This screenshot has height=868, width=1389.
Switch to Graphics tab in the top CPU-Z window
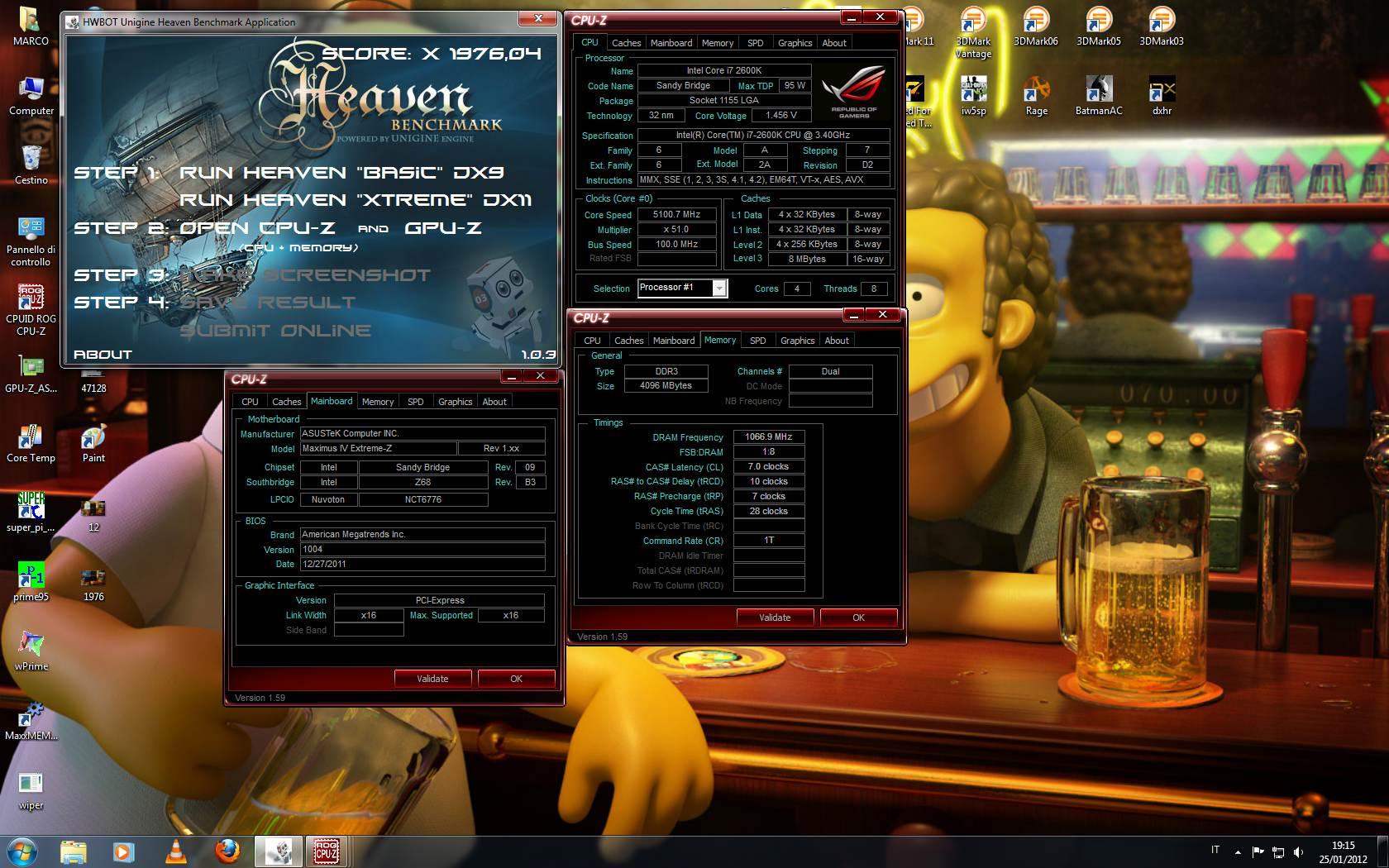coord(795,43)
